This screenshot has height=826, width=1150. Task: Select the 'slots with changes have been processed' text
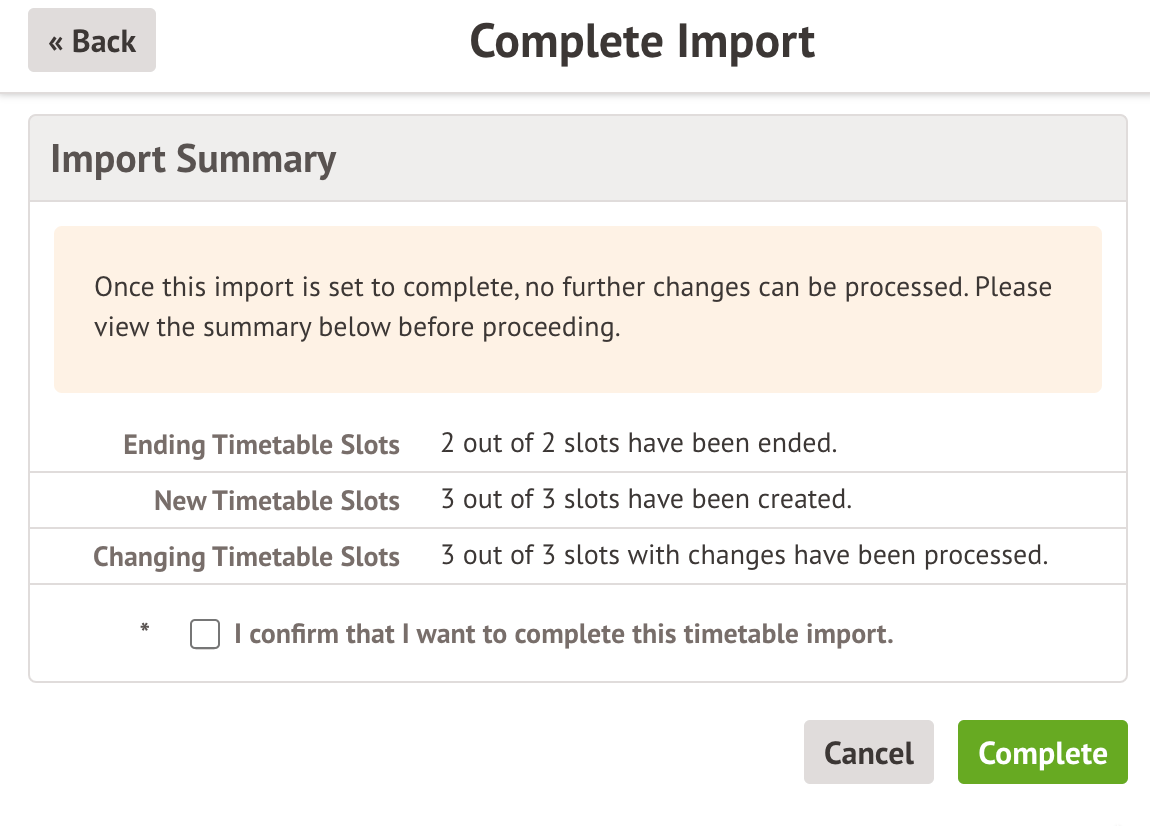click(806, 555)
